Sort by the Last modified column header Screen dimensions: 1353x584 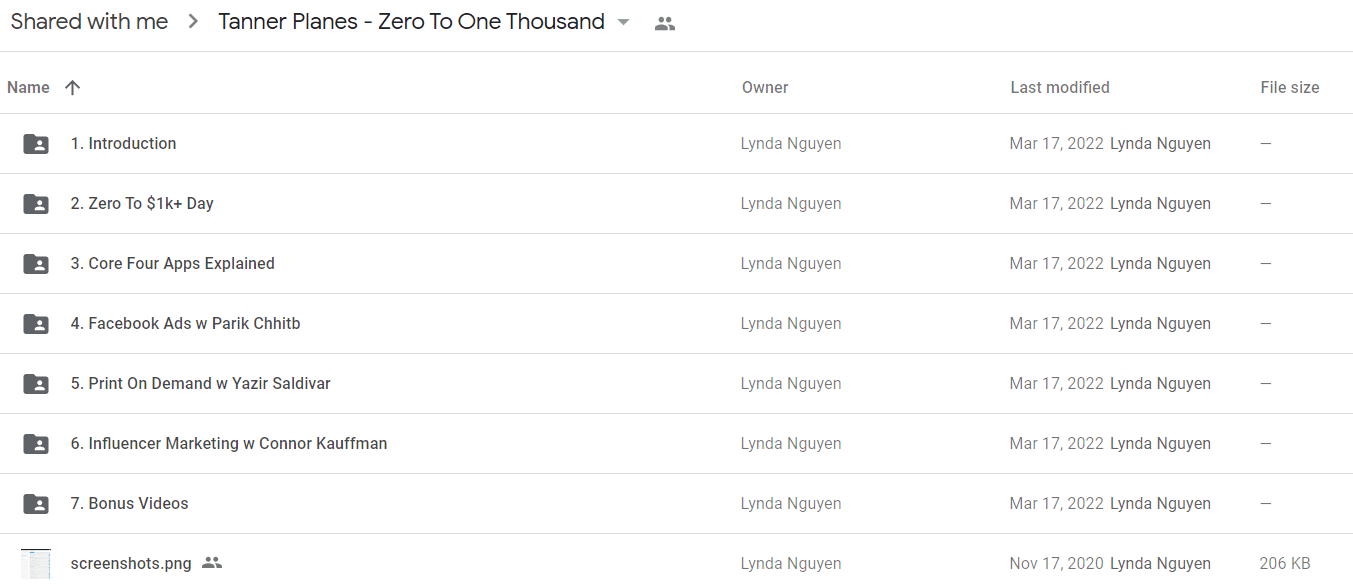point(1060,88)
